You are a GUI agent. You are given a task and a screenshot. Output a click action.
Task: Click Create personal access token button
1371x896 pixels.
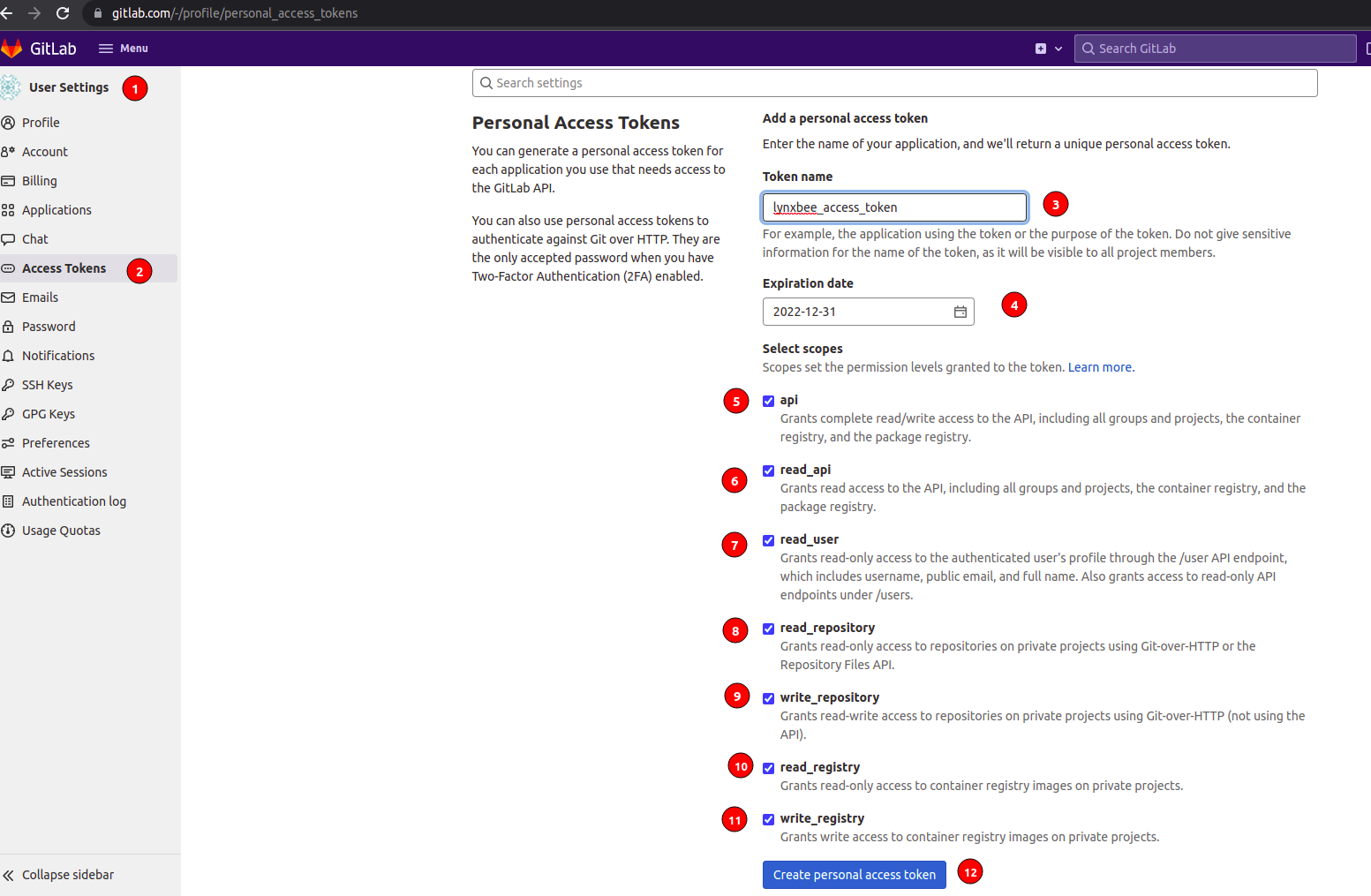coord(855,875)
